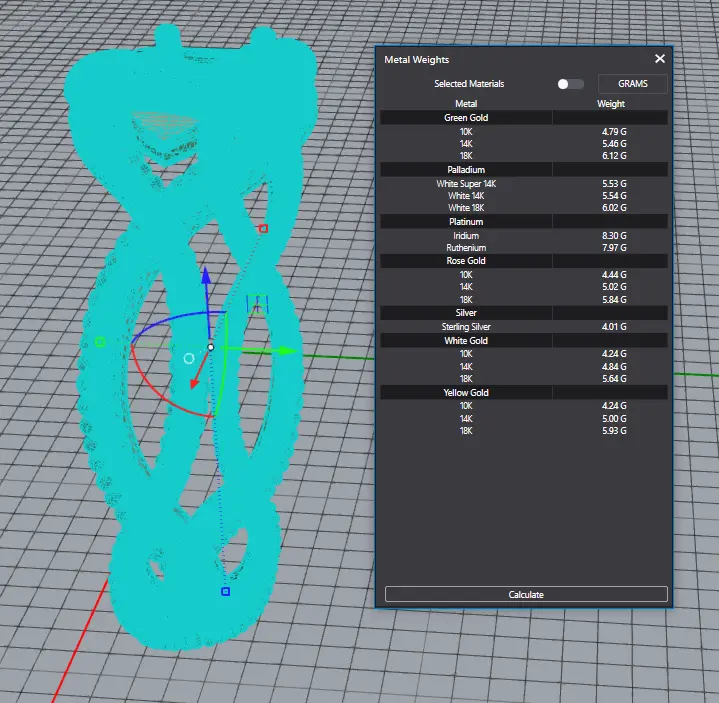Click the green Y-axis gumball arrow
Screen dimensions: 719x703
[287, 351]
